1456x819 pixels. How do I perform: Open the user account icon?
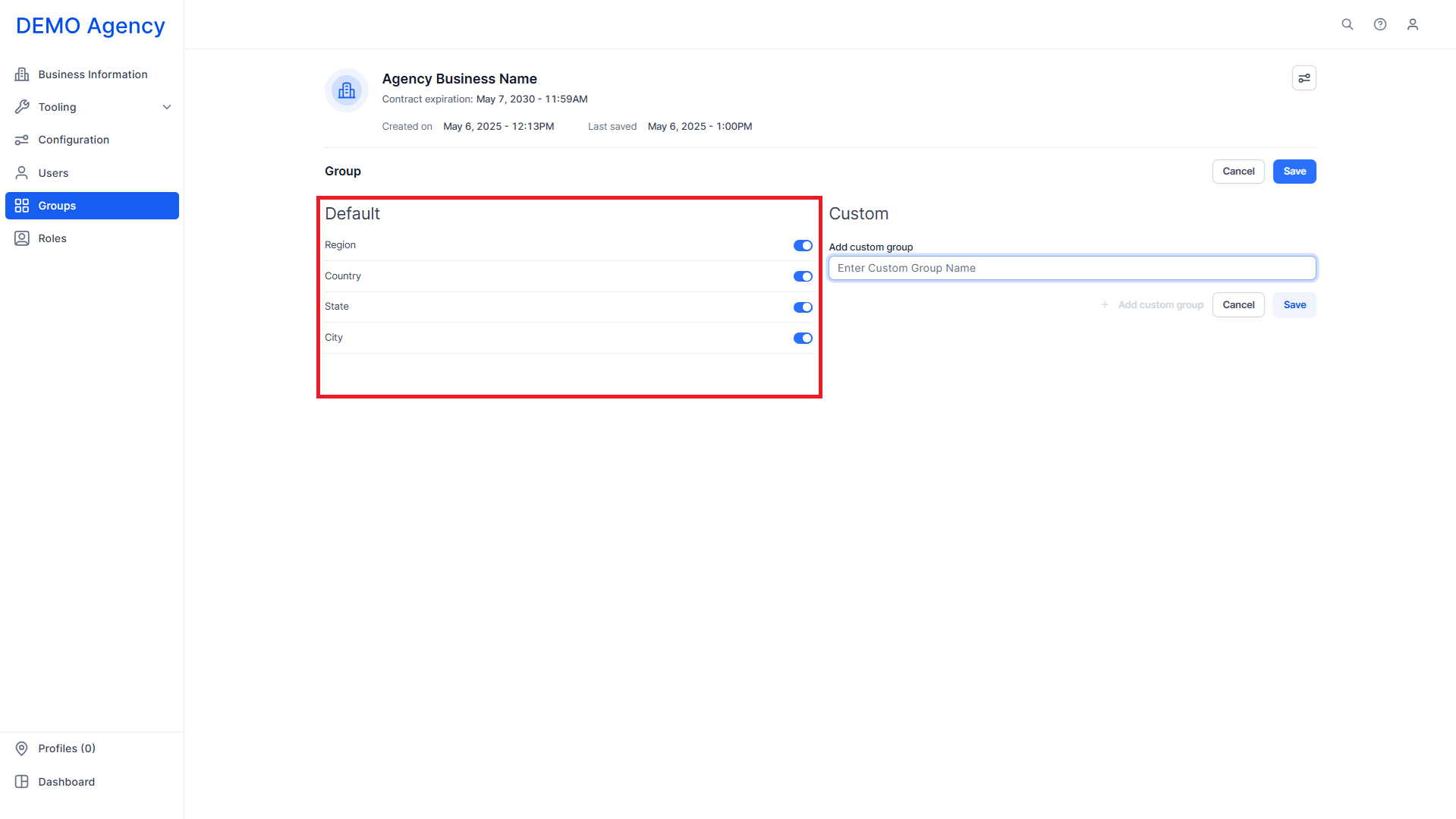pyautogui.click(x=1413, y=24)
